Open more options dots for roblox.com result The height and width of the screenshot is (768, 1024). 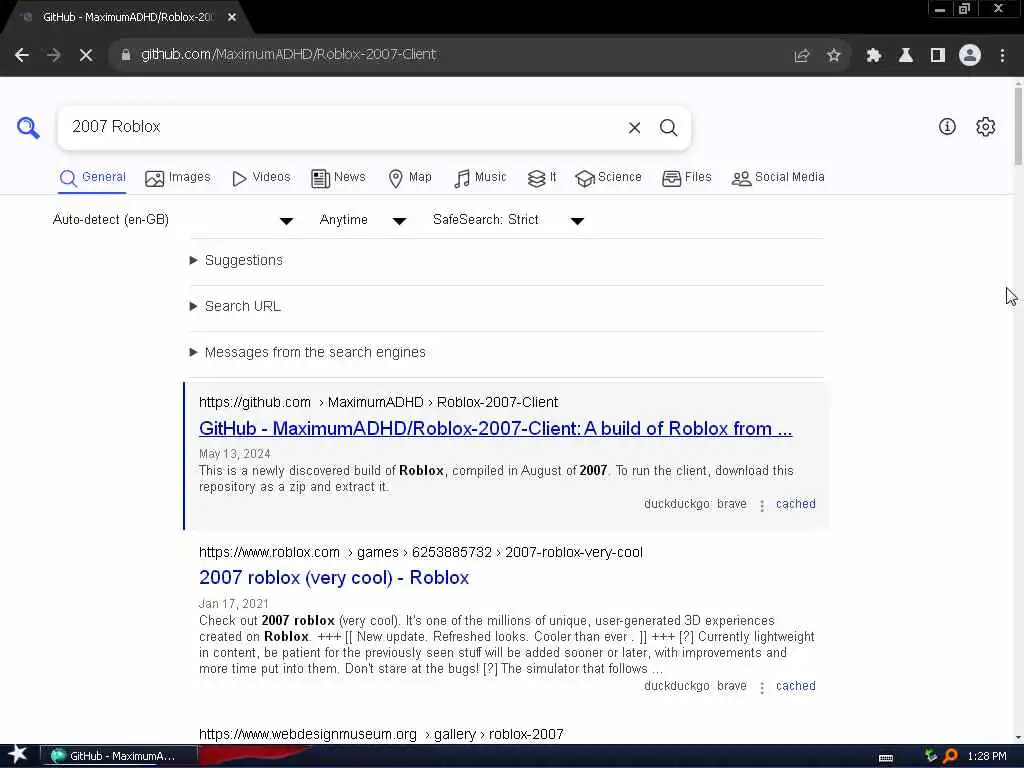[x=761, y=687]
